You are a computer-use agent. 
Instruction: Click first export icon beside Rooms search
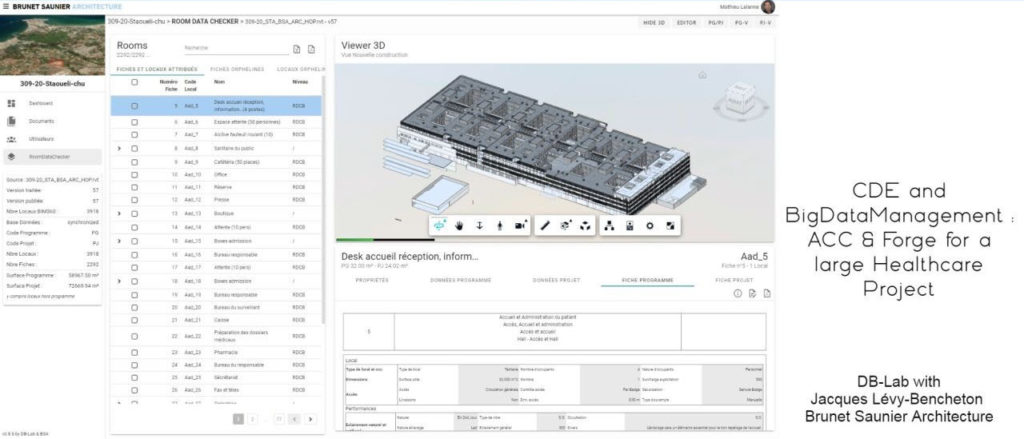point(296,49)
